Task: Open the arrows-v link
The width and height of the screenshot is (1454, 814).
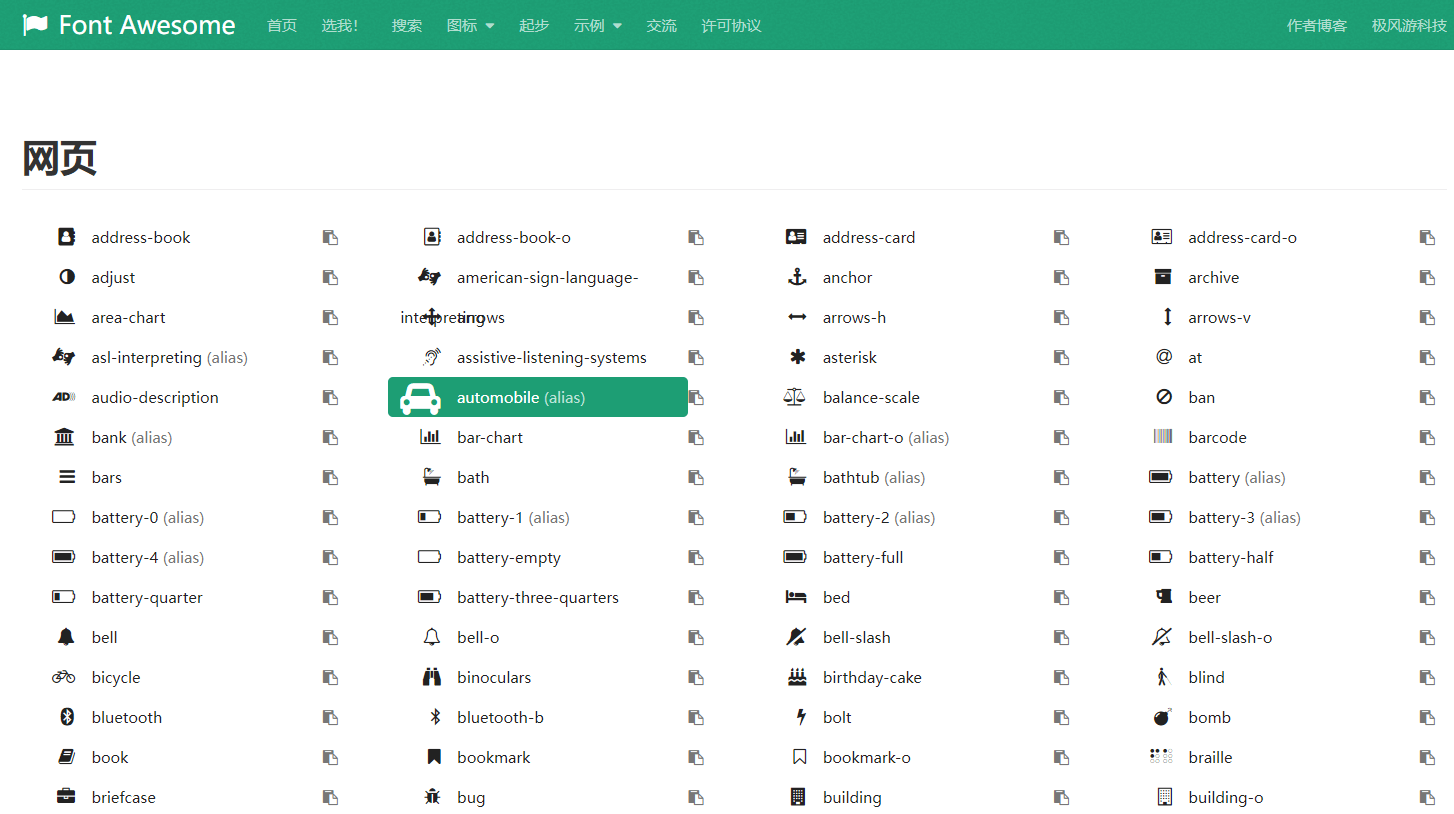Action: [1219, 317]
